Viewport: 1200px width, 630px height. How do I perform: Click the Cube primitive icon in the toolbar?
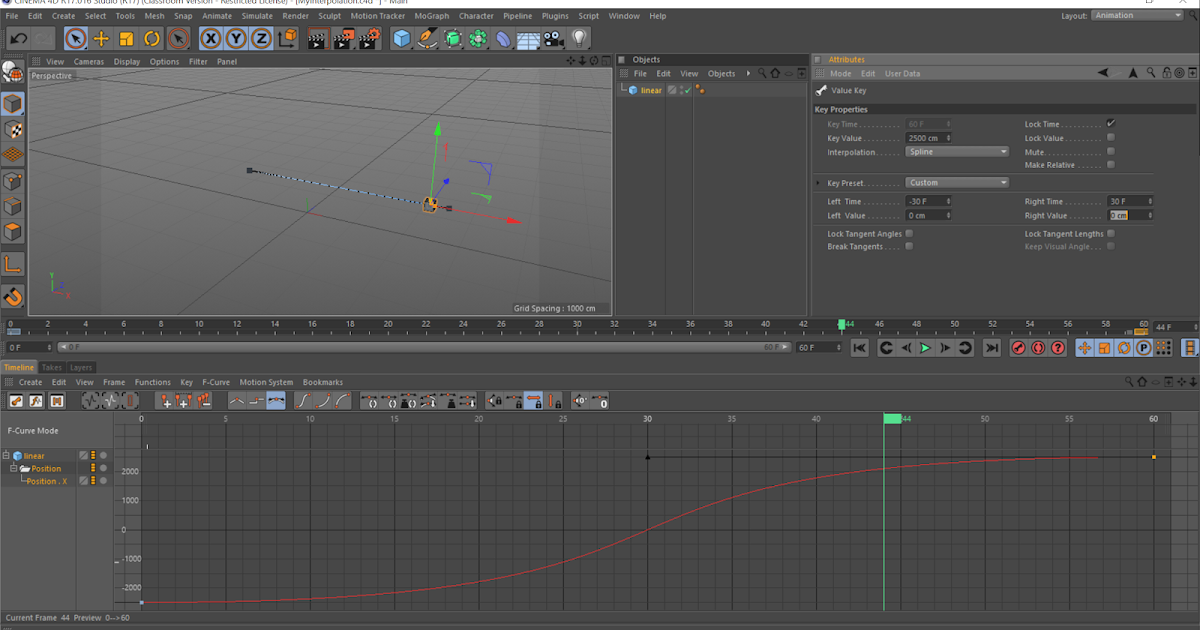(400, 39)
